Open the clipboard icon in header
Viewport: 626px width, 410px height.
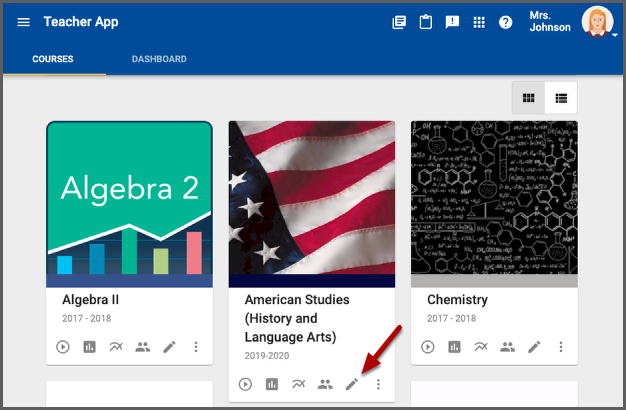click(x=425, y=22)
